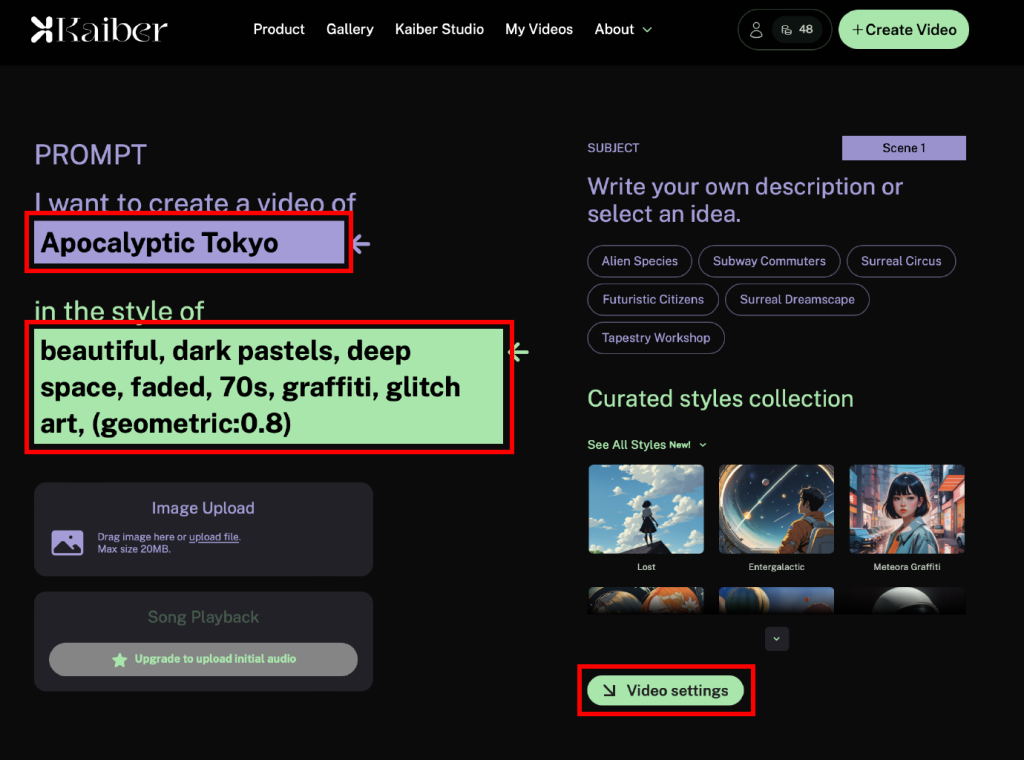The image size is (1024, 760).
Task: Click Upgrade to upload initial audio
Action: coord(203,659)
